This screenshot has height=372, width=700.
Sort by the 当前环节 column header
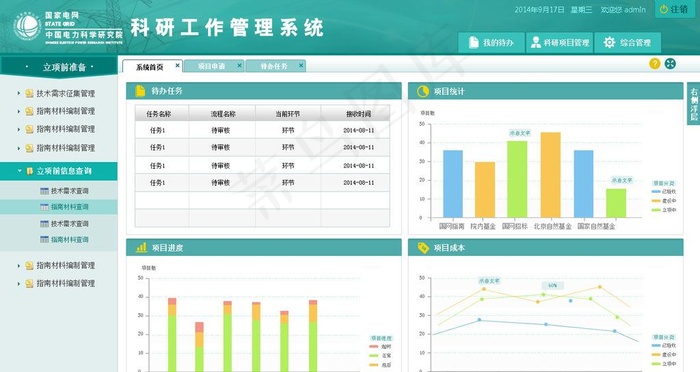point(288,113)
